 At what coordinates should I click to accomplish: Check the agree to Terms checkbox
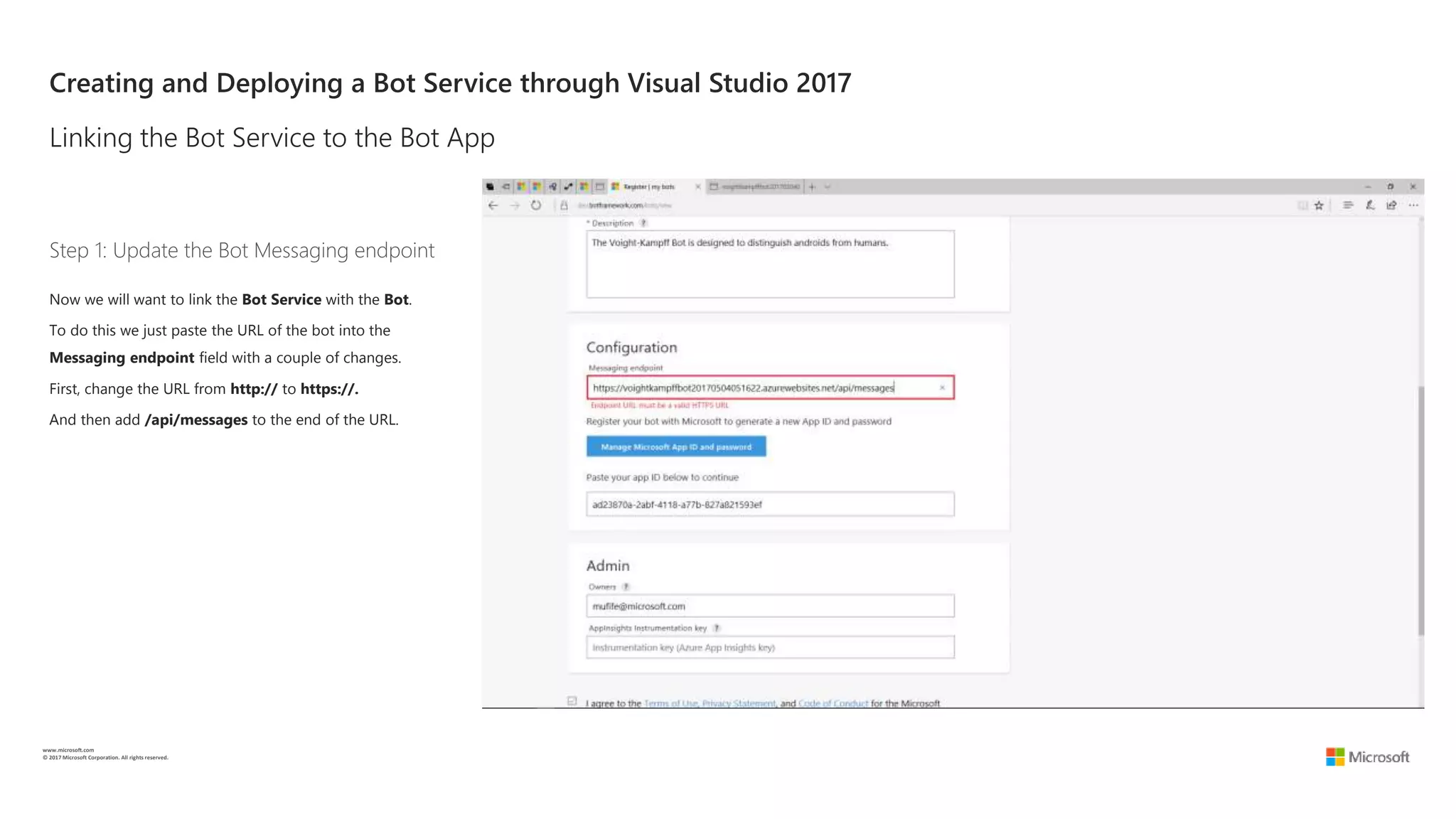pos(572,702)
